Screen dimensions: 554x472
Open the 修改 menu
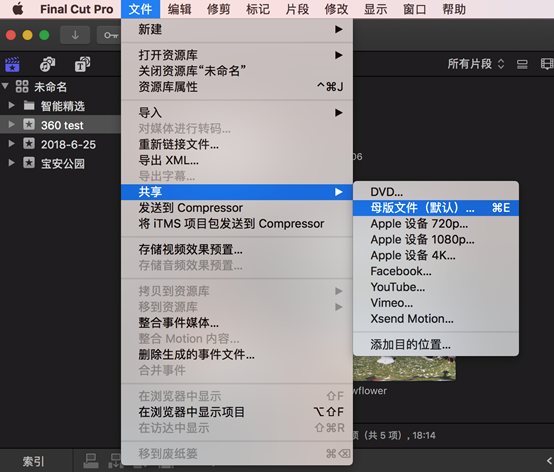click(x=336, y=9)
